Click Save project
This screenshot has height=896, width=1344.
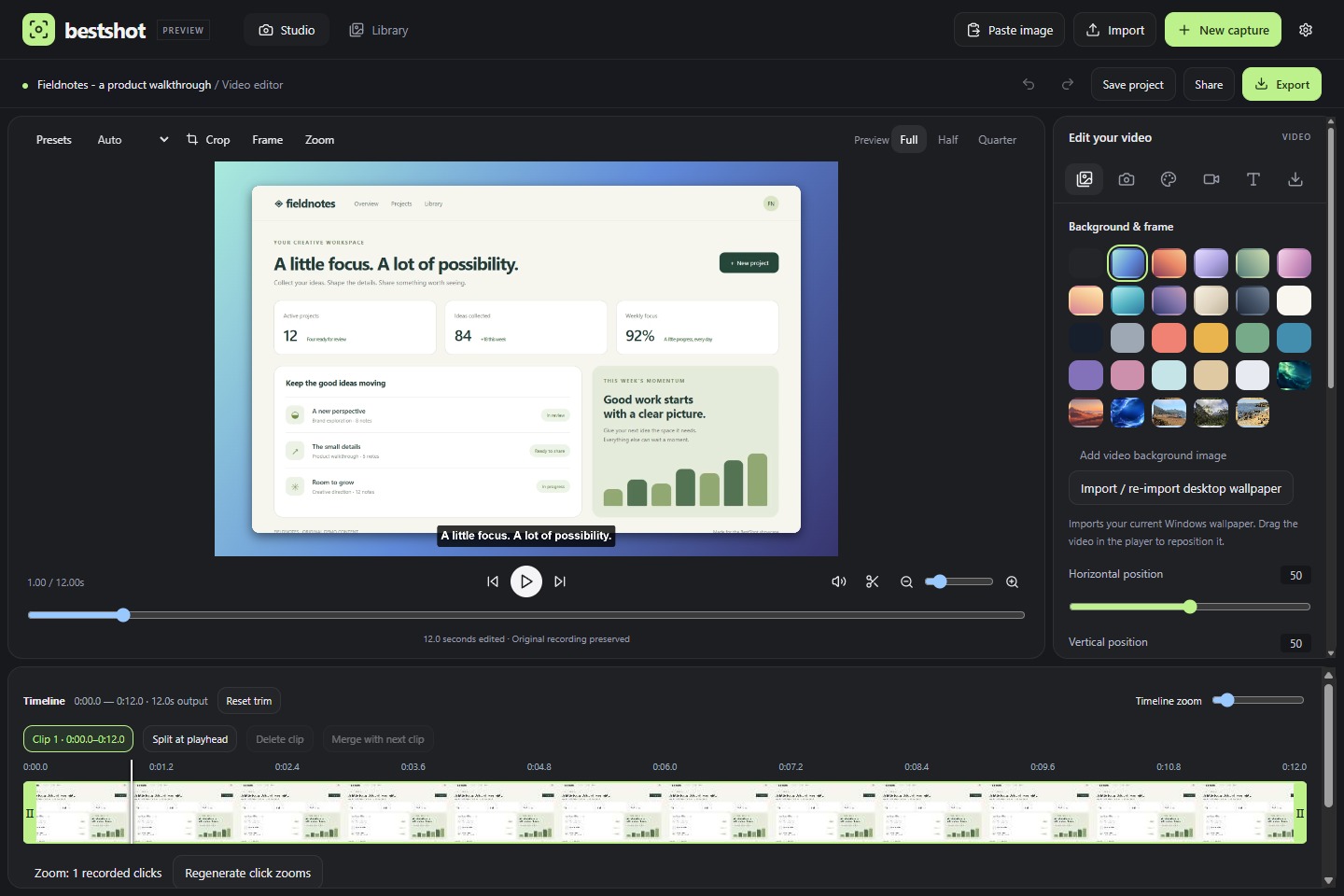tap(1133, 84)
